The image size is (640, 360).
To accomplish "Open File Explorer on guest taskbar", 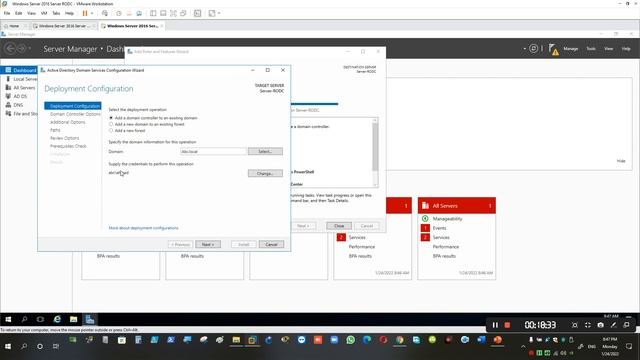I will [x=73, y=319].
